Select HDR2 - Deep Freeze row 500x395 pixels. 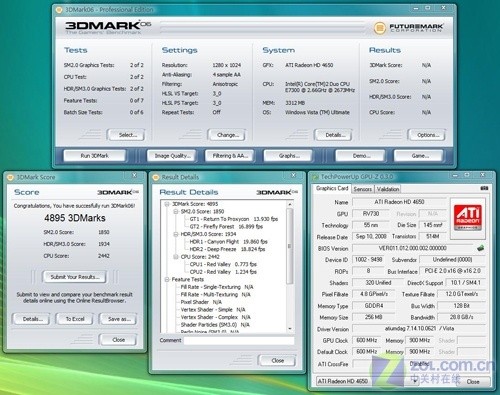(227, 249)
